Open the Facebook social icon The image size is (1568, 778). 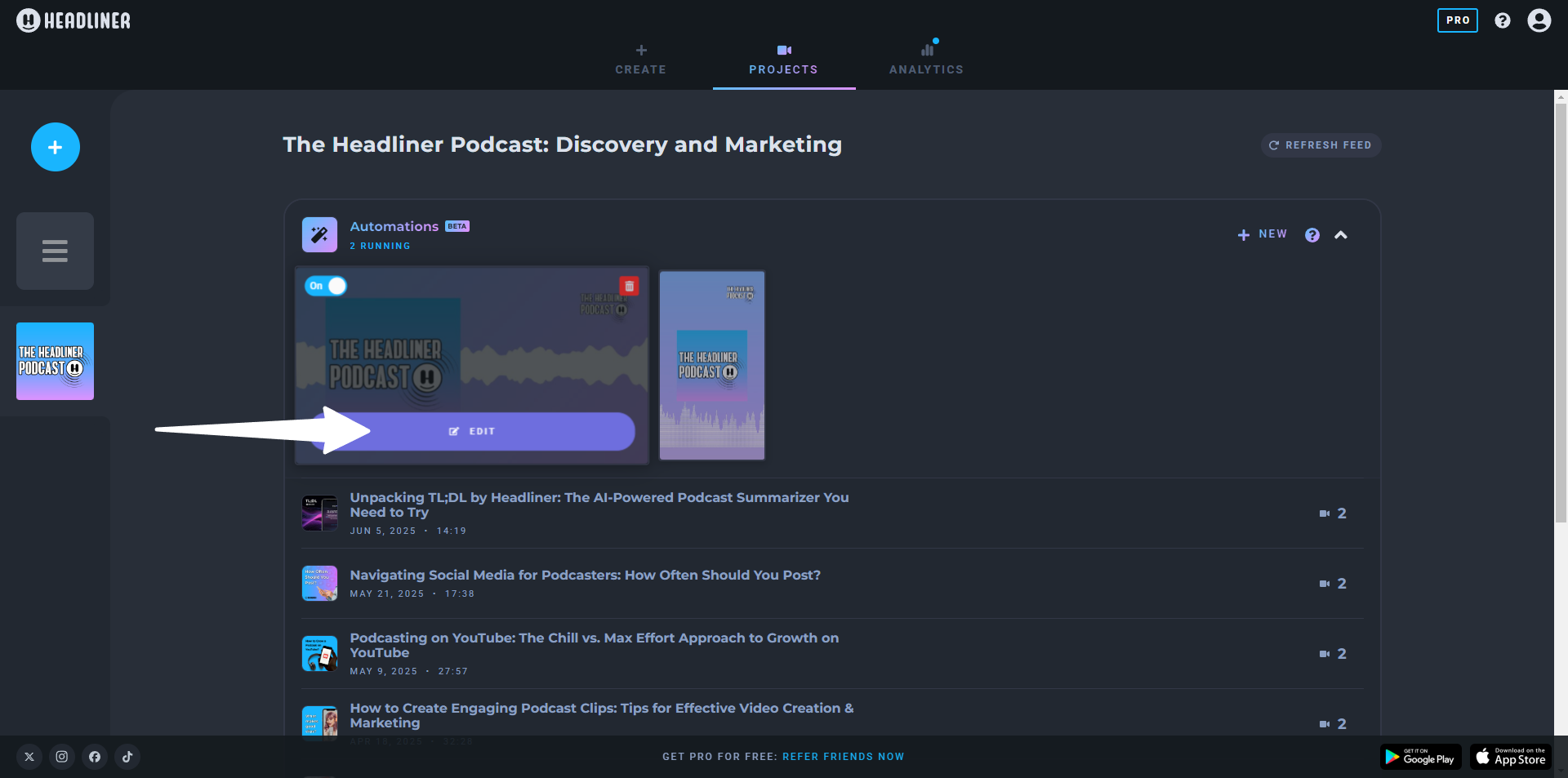[x=95, y=757]
